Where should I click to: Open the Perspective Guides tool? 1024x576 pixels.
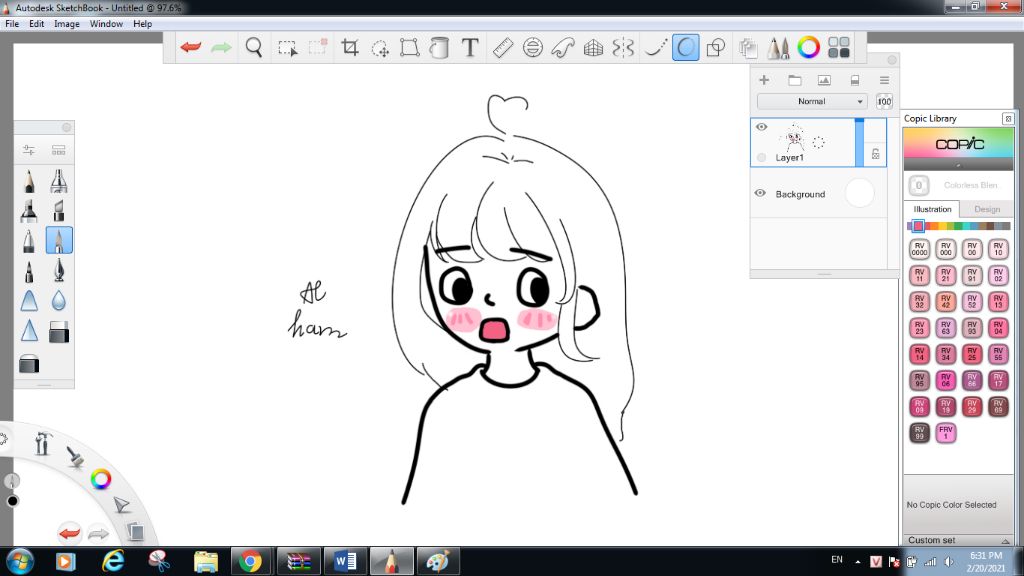593,48
